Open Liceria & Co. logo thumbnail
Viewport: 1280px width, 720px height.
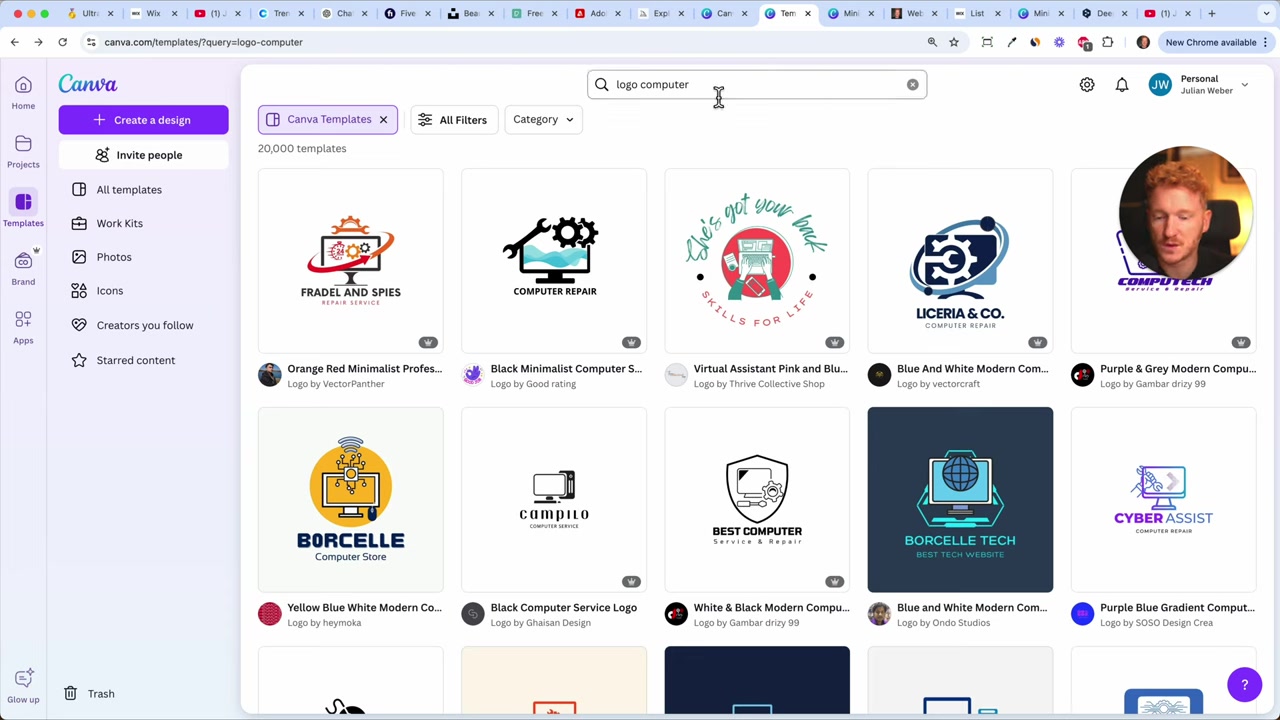[960, 260]
